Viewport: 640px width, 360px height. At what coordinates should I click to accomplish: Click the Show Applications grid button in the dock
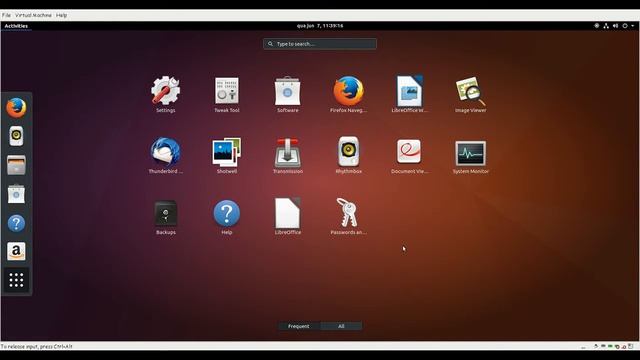point(16,280)
